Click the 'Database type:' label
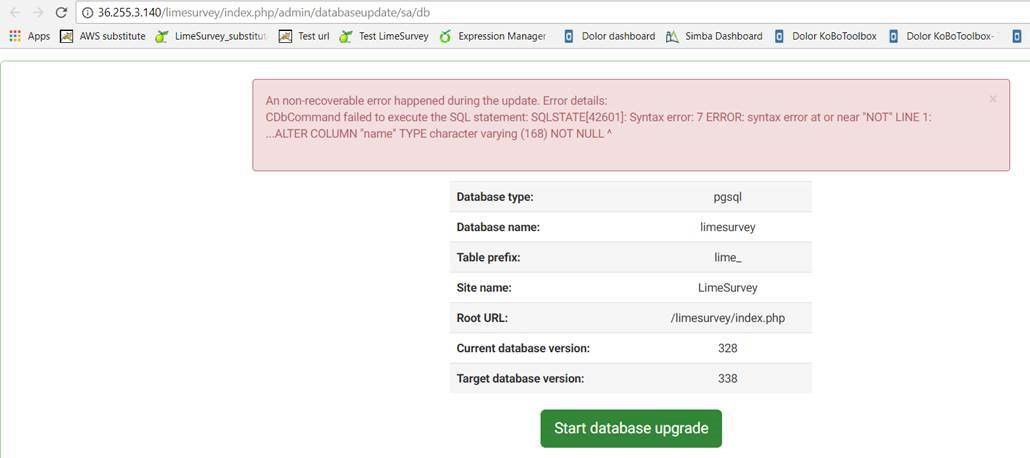Viewport: 1030px width, 458px height. coord(495,196)
